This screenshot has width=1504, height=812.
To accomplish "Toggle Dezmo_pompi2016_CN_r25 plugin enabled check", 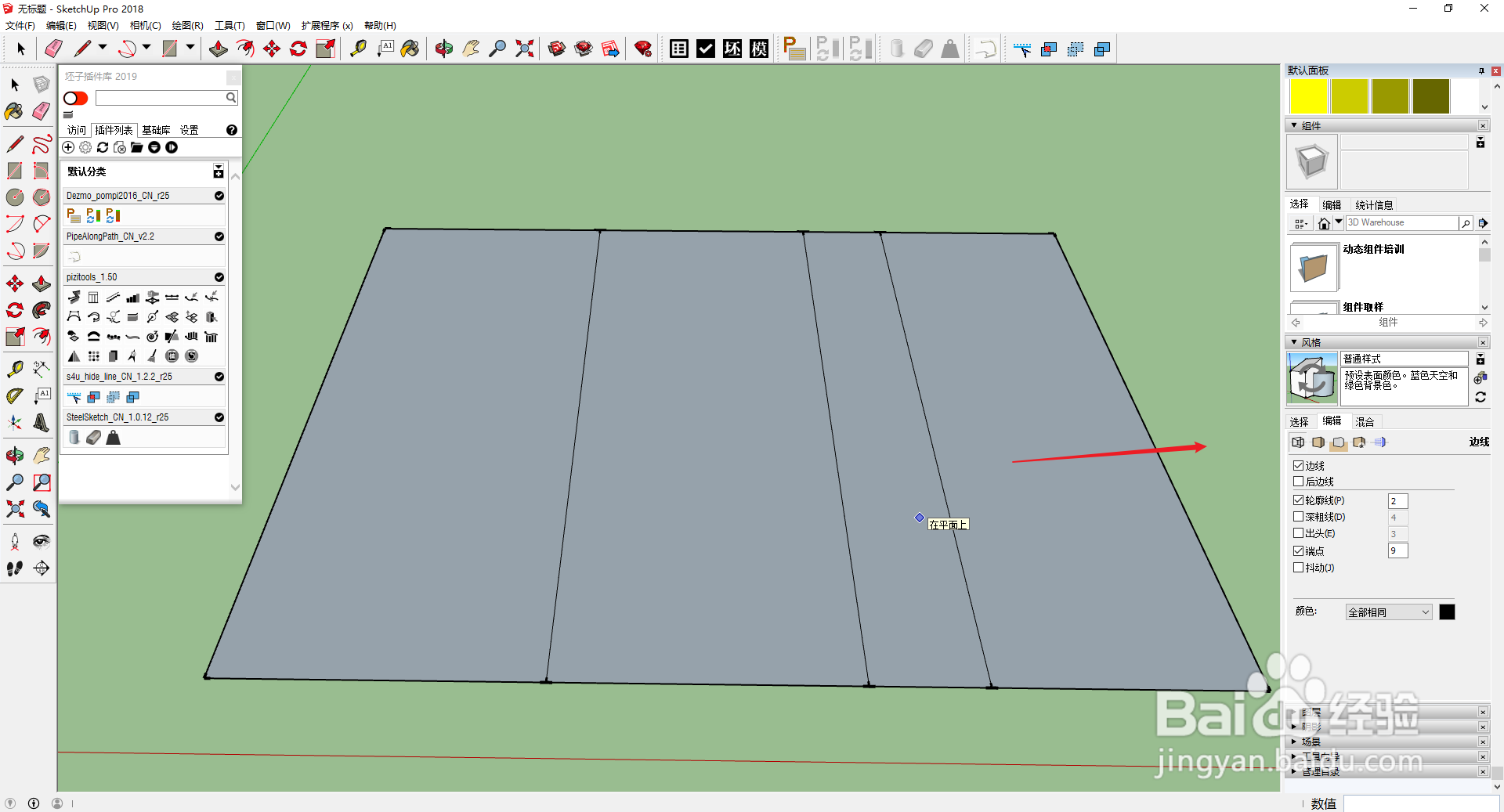I will [x=219, y=196].
